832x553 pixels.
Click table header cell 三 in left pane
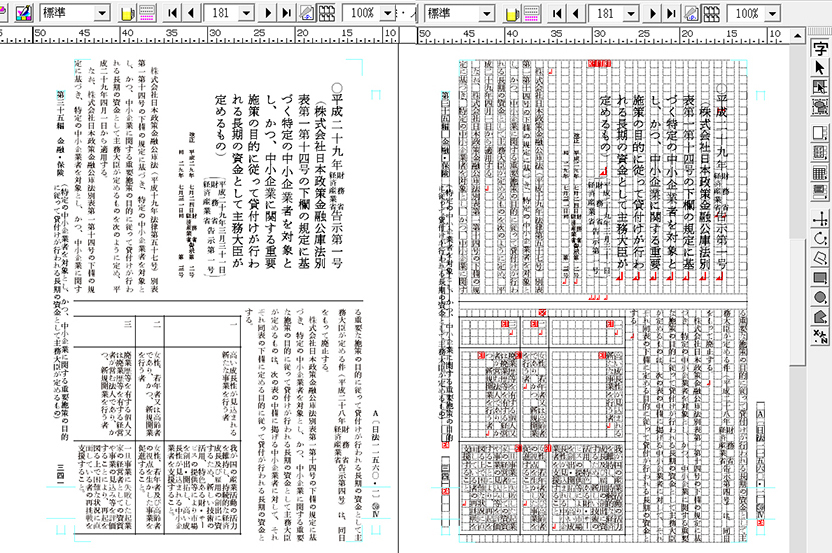128,324
